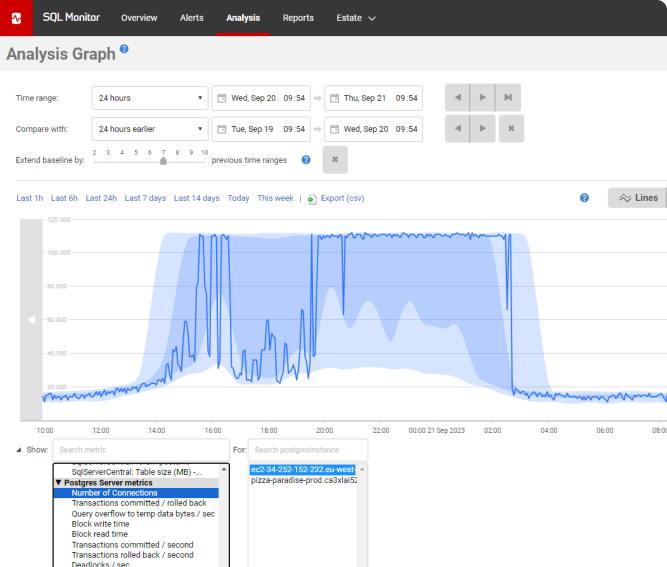The width and height of the screenshot is (667, 567).
Task: Show the Last 24h range
Action: pos(101,198)
